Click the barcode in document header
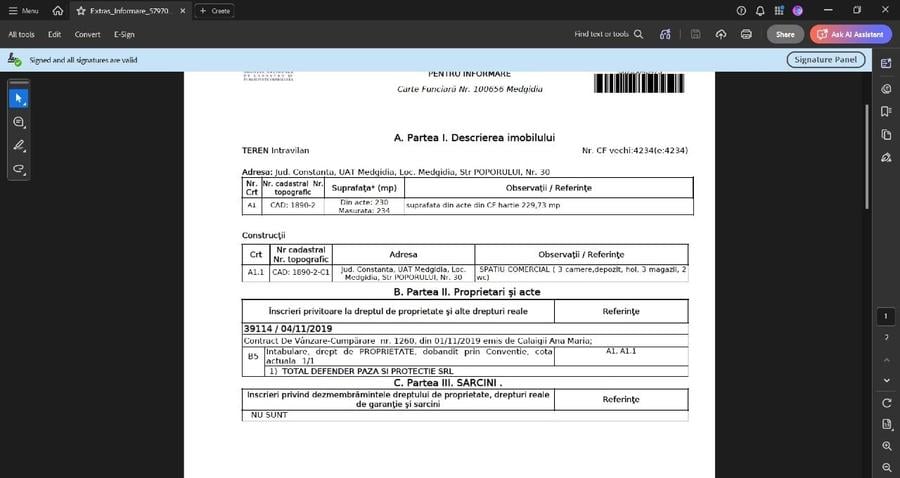Screen dimensions: 900x478 coord(639,83)
